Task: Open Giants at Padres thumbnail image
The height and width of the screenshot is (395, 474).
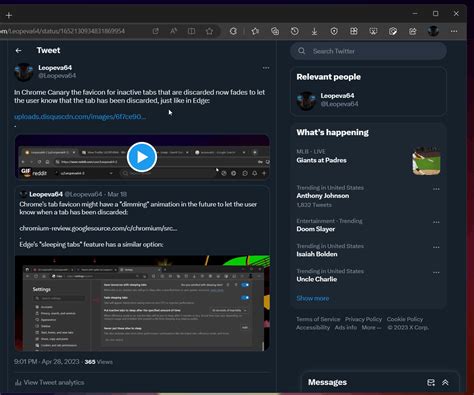Action: pos(426,161)
